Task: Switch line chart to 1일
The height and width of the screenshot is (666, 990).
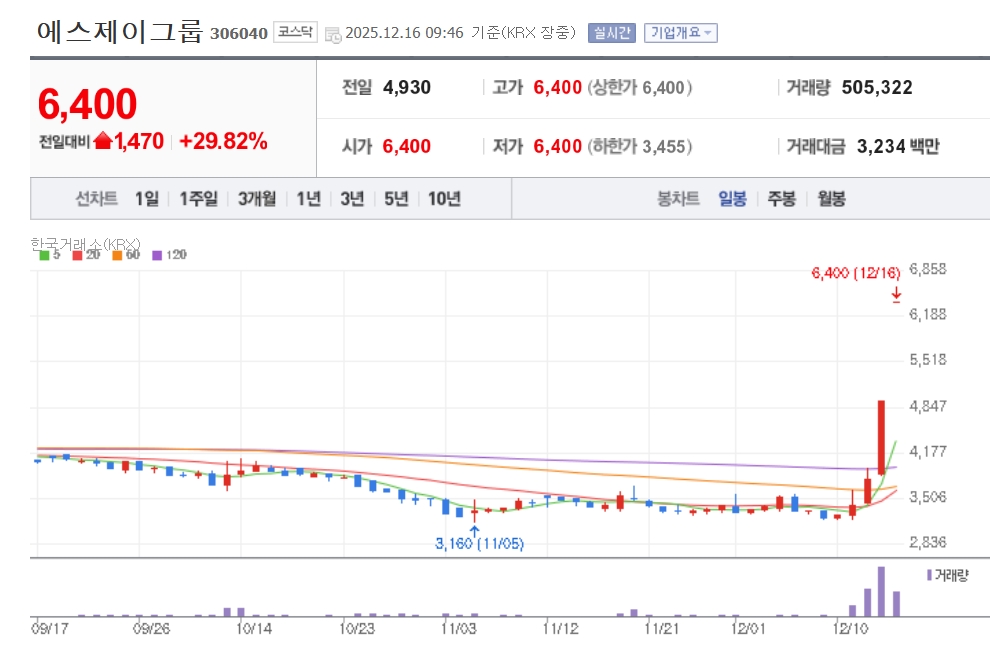Action: tap(146, 198)
